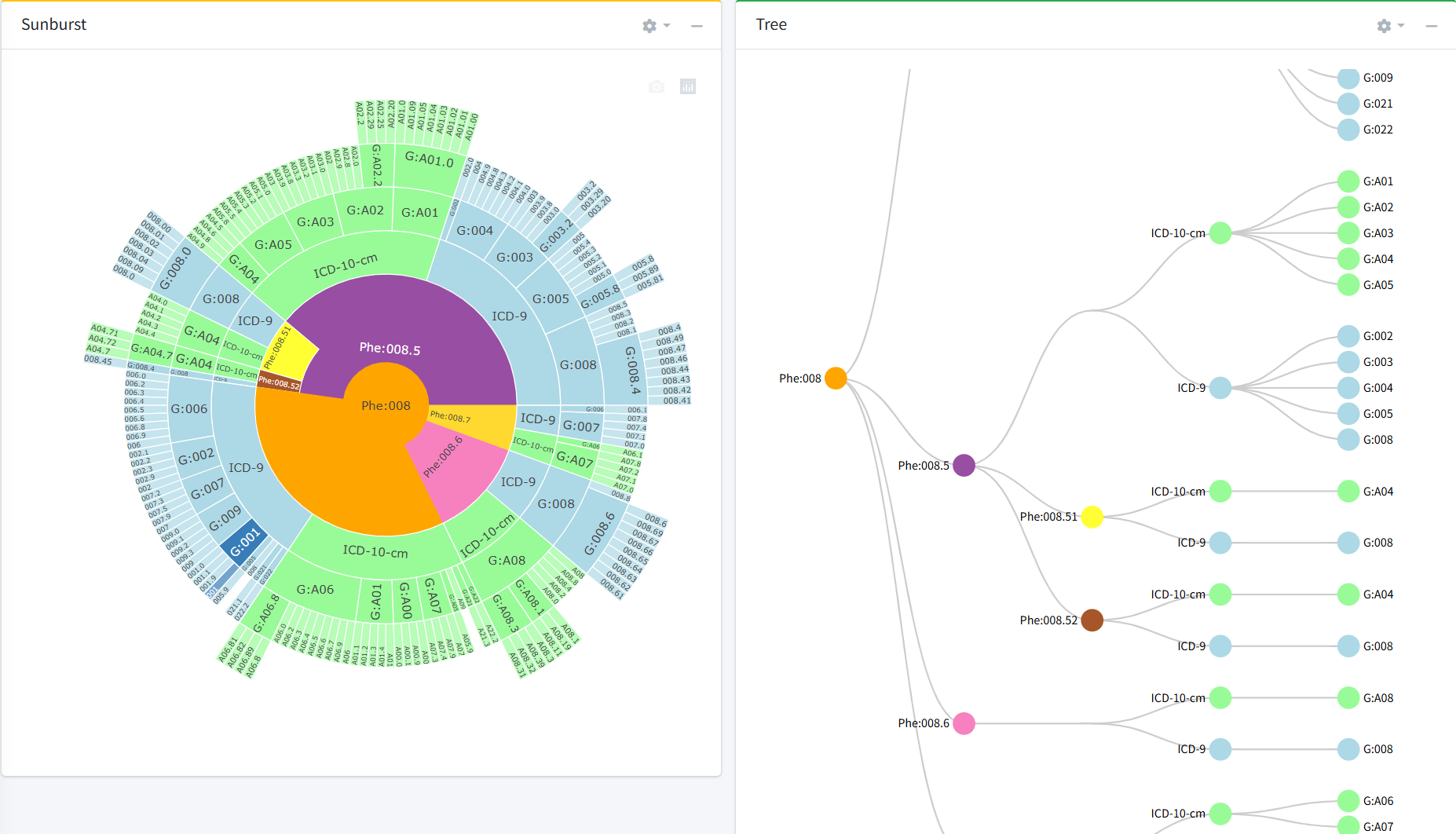This screenshot has width=1456, height=834.
Task: Click the Phe:008 sunburst center circle
Action: [x=385, y=406]
